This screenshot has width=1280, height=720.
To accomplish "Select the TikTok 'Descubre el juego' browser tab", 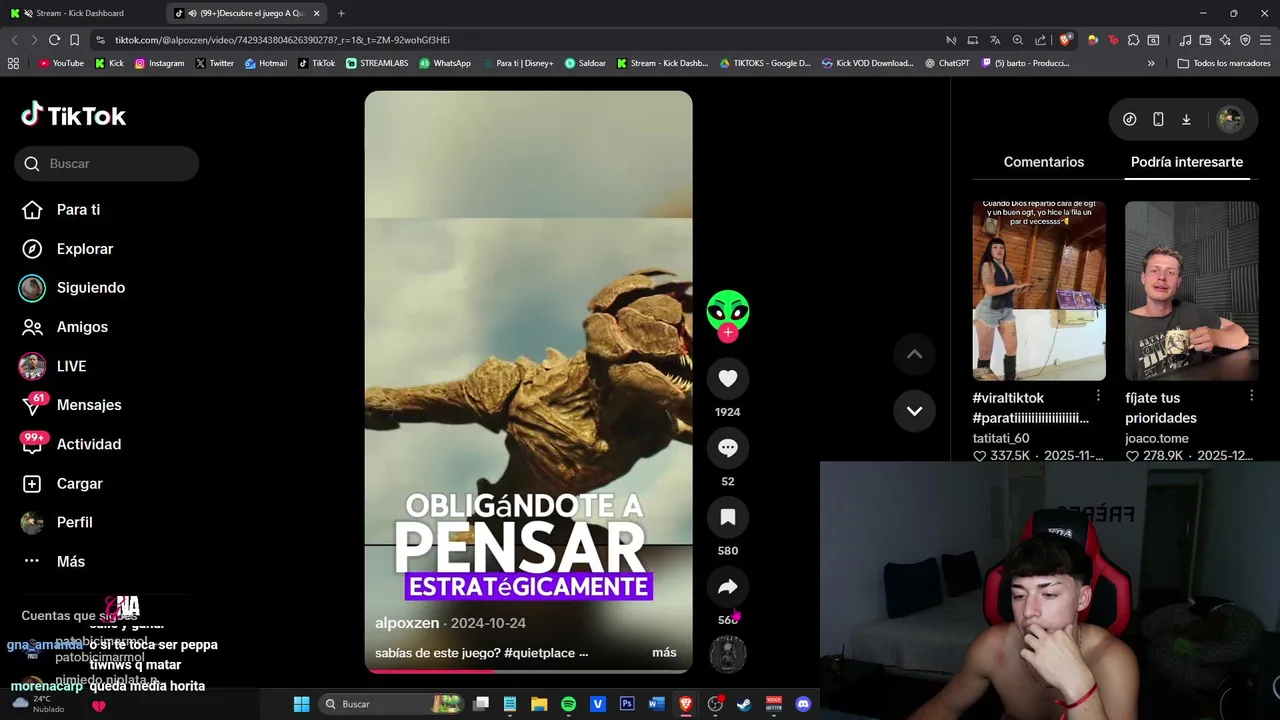I will [x=247, y=13].
